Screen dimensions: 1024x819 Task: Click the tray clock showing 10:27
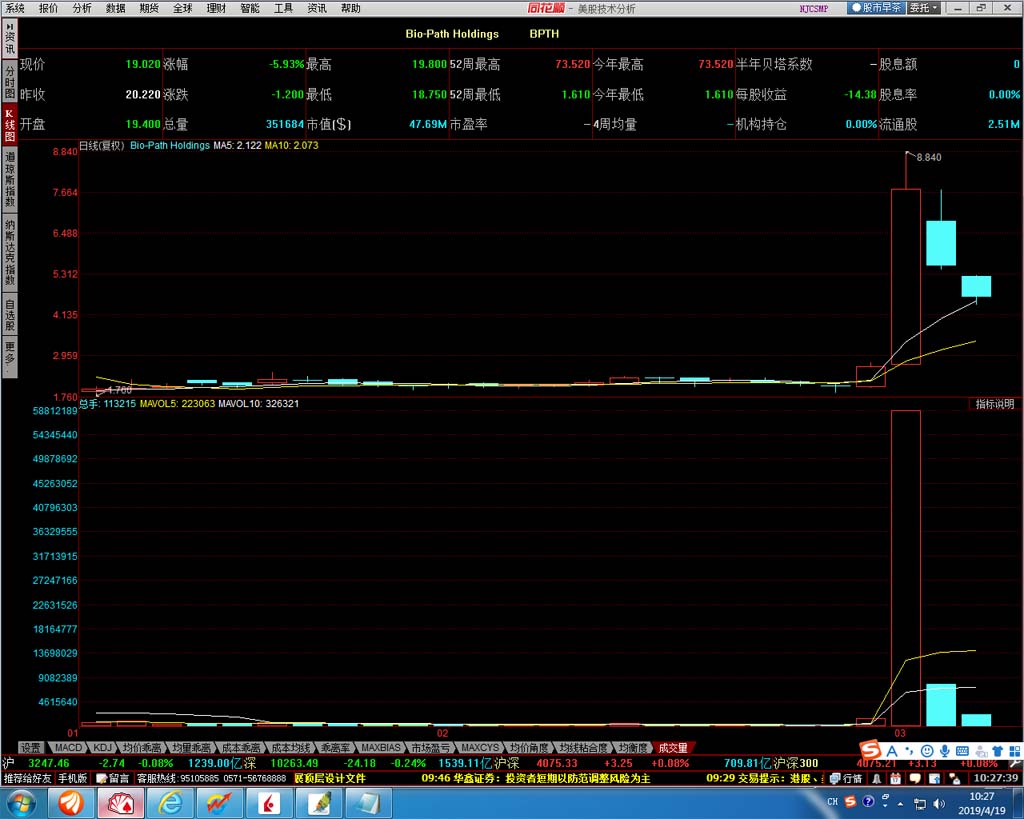(982, 803)
